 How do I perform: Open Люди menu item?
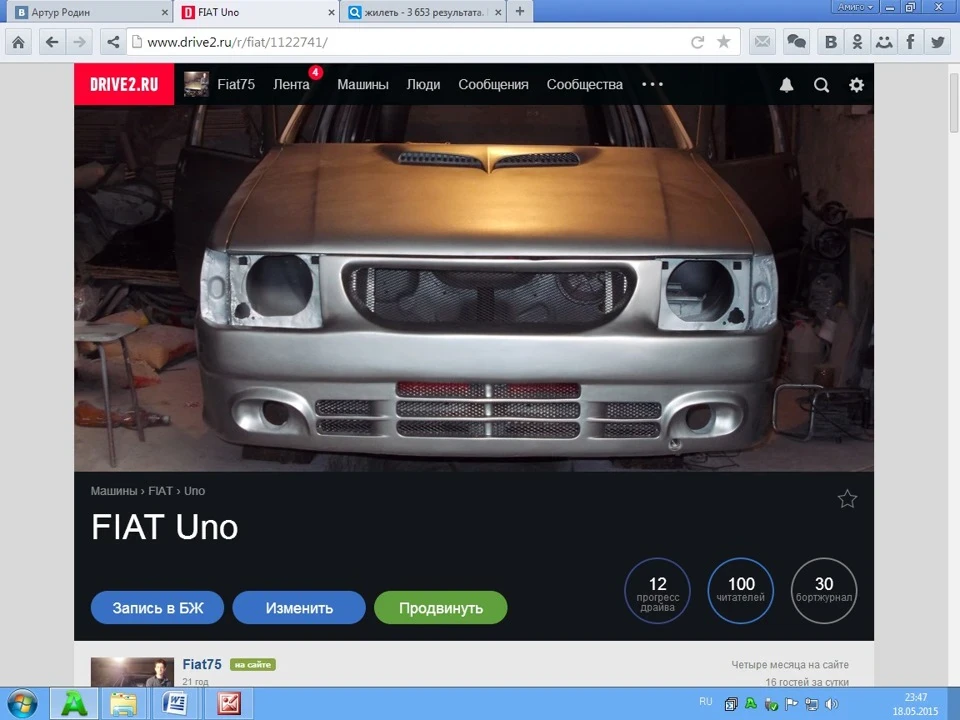click(x=424, y=84)
